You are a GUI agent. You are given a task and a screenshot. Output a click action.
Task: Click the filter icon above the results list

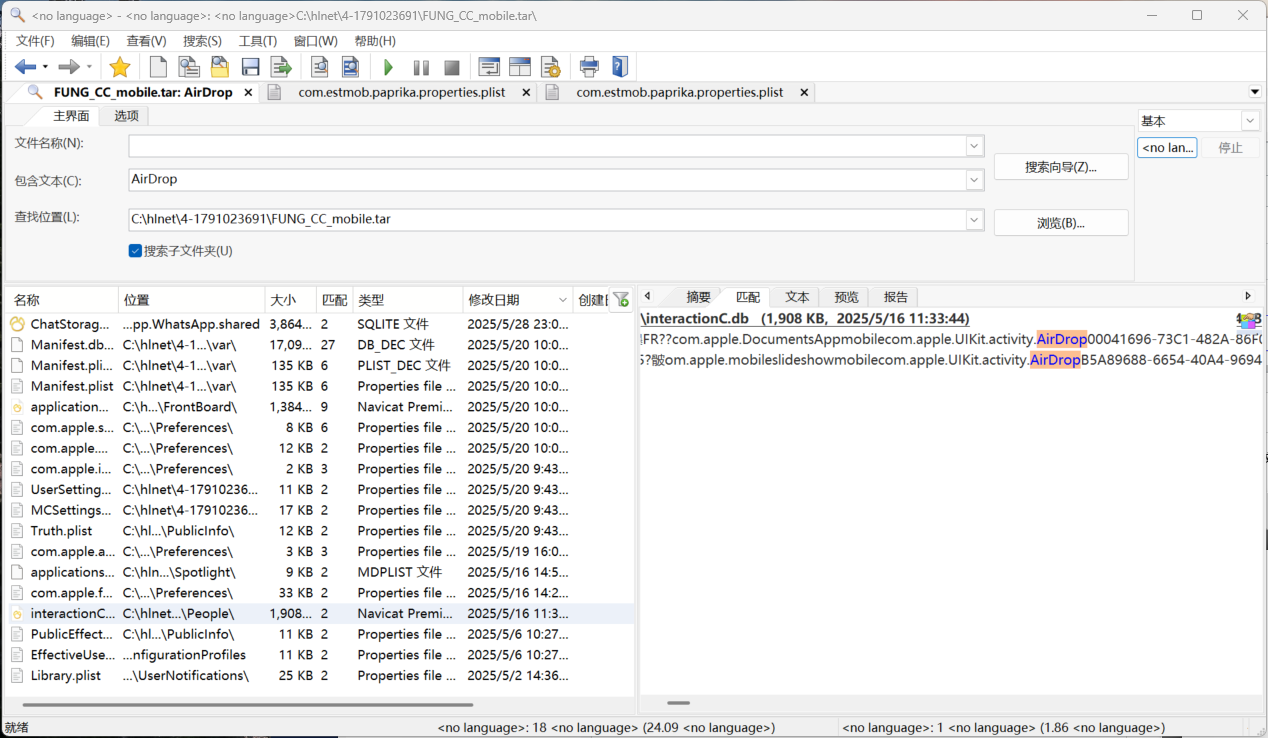[621, 299]
